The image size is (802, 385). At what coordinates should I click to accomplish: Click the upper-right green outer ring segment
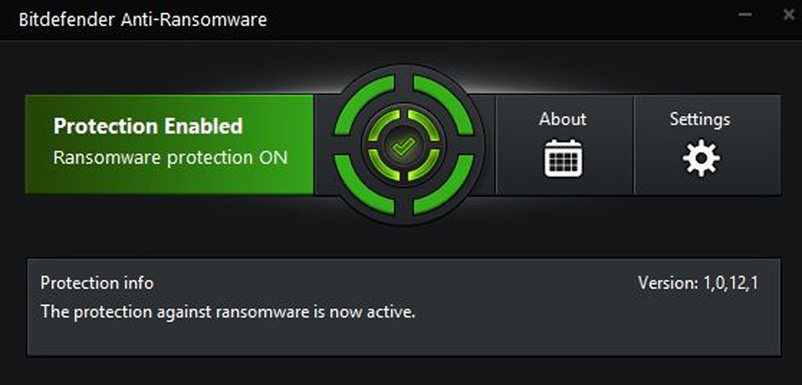click(444, 103)
